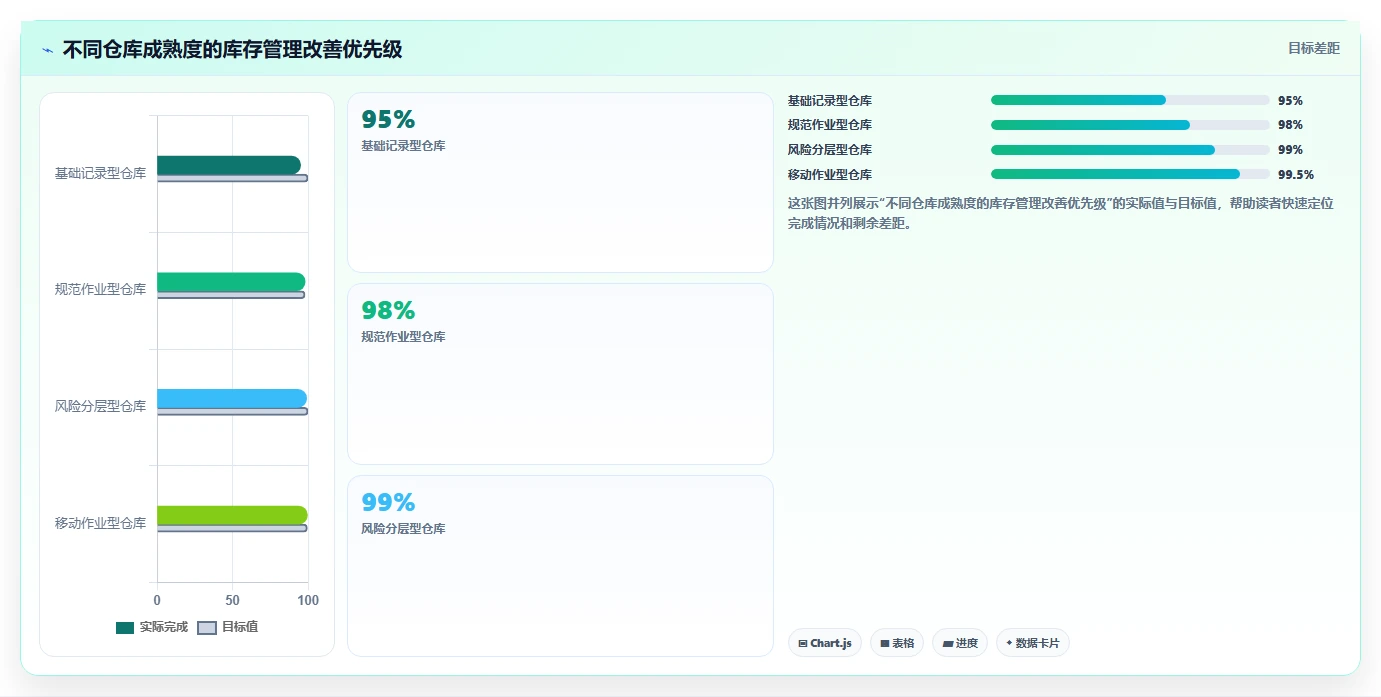
Task: Click the 50 tick on chart x-axis
Action: [x=233, y=600]
